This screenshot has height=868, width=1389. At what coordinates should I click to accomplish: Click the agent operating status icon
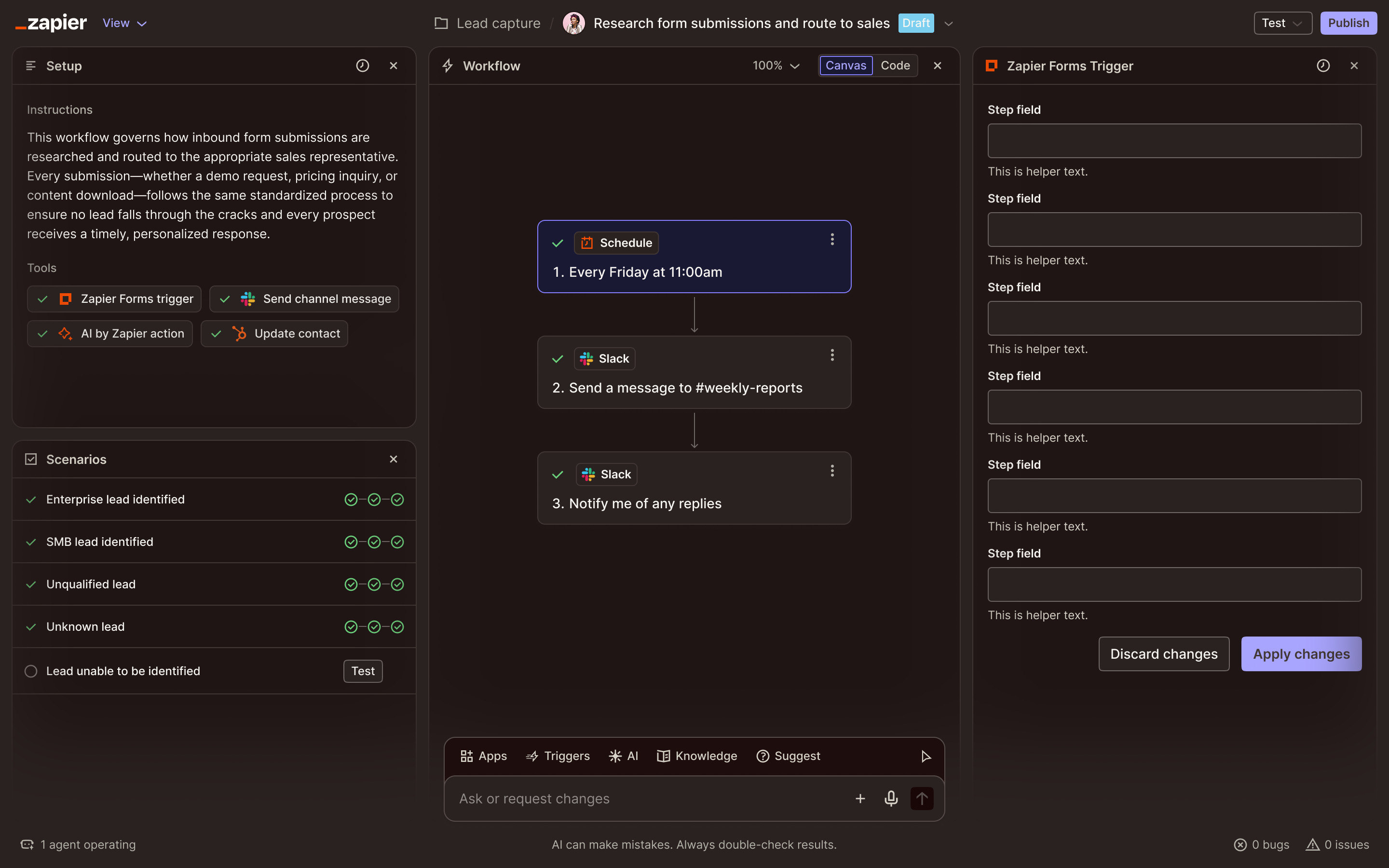tap(27, 844)
